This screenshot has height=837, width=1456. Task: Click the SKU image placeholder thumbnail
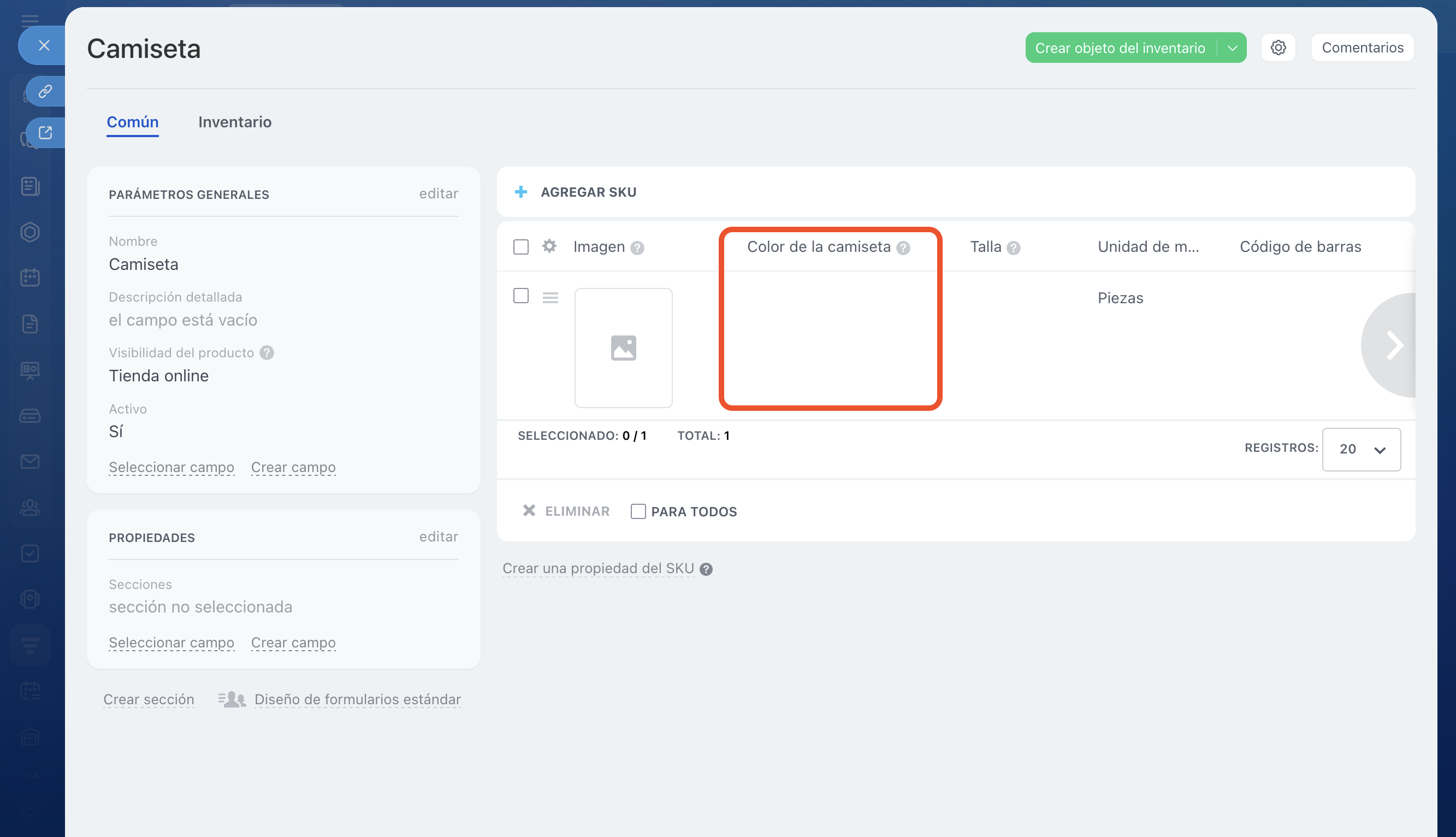624,348
